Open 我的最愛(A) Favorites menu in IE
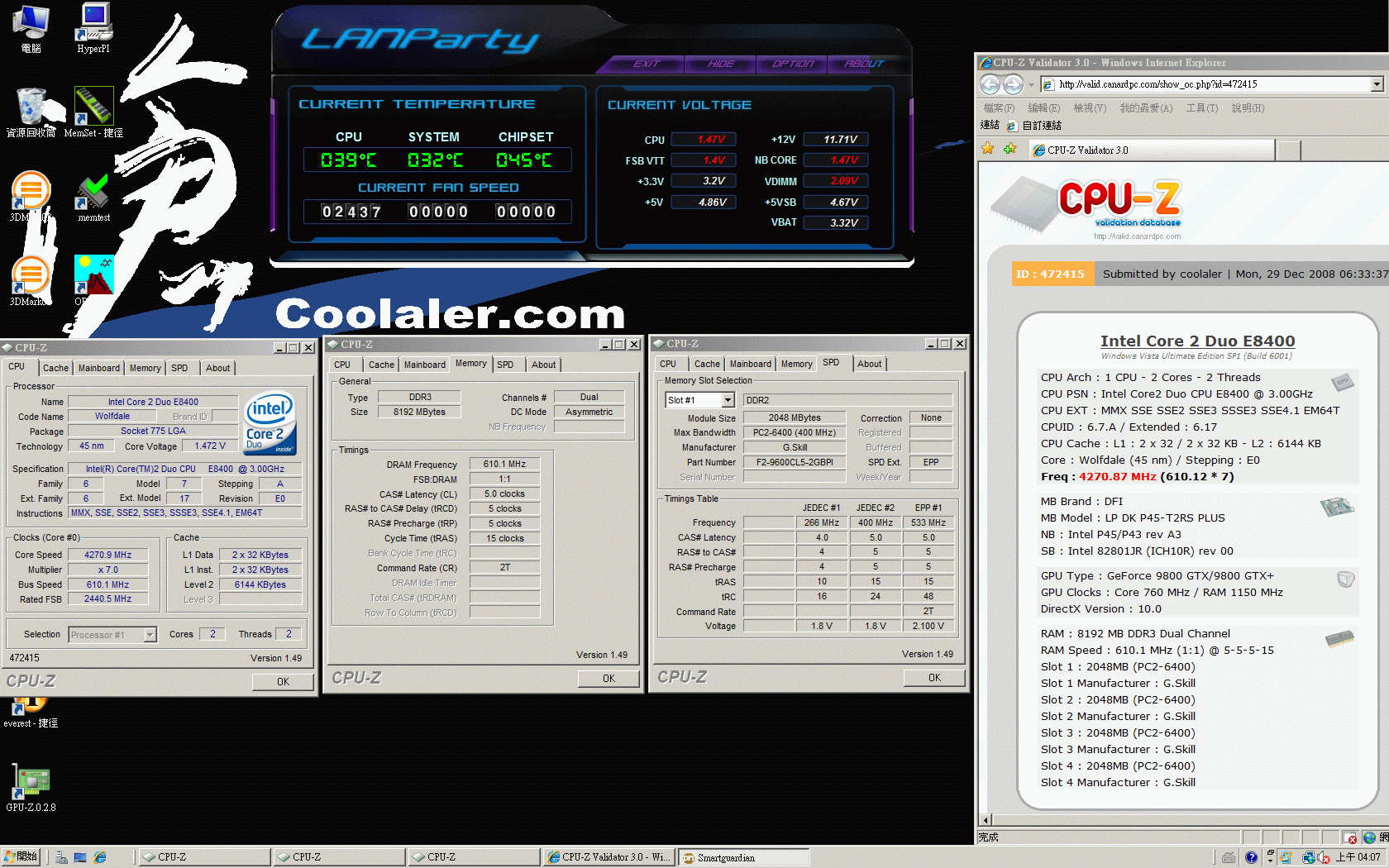 [1146, 108]
